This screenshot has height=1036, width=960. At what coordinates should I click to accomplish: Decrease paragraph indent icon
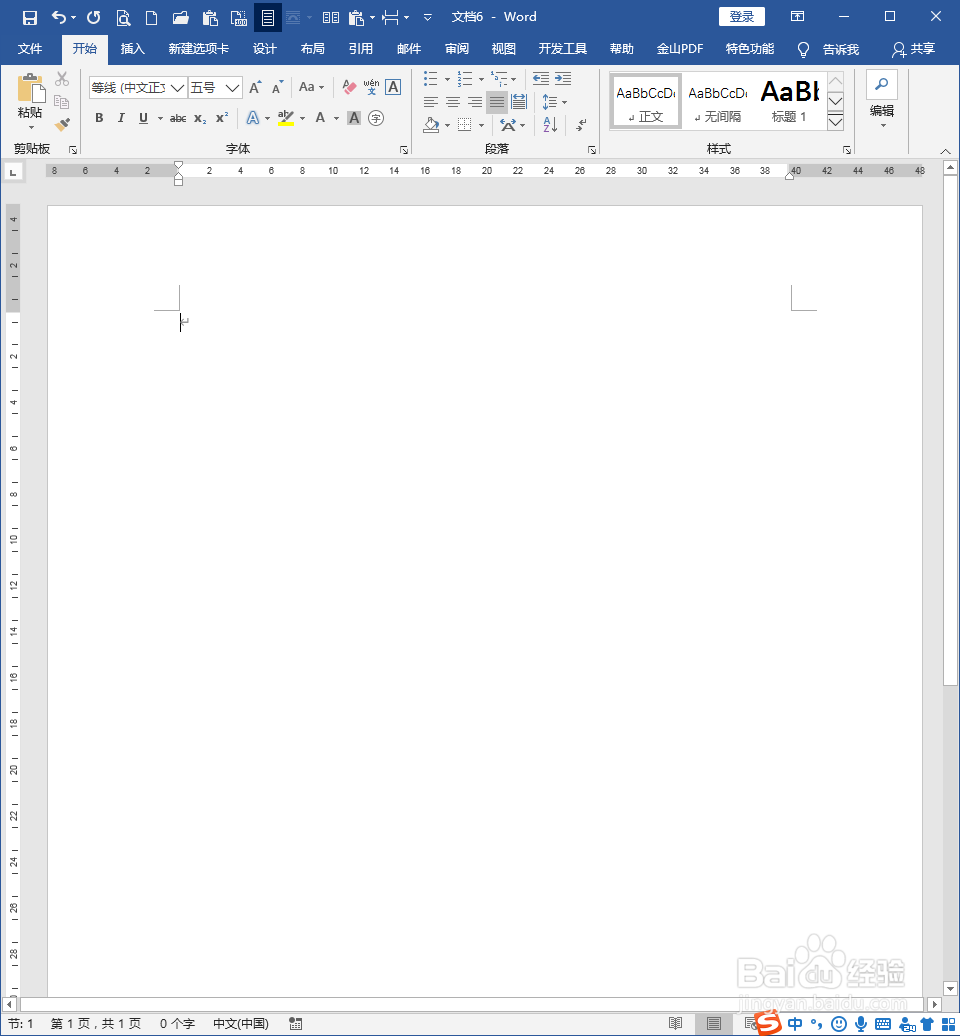point(541,79)
